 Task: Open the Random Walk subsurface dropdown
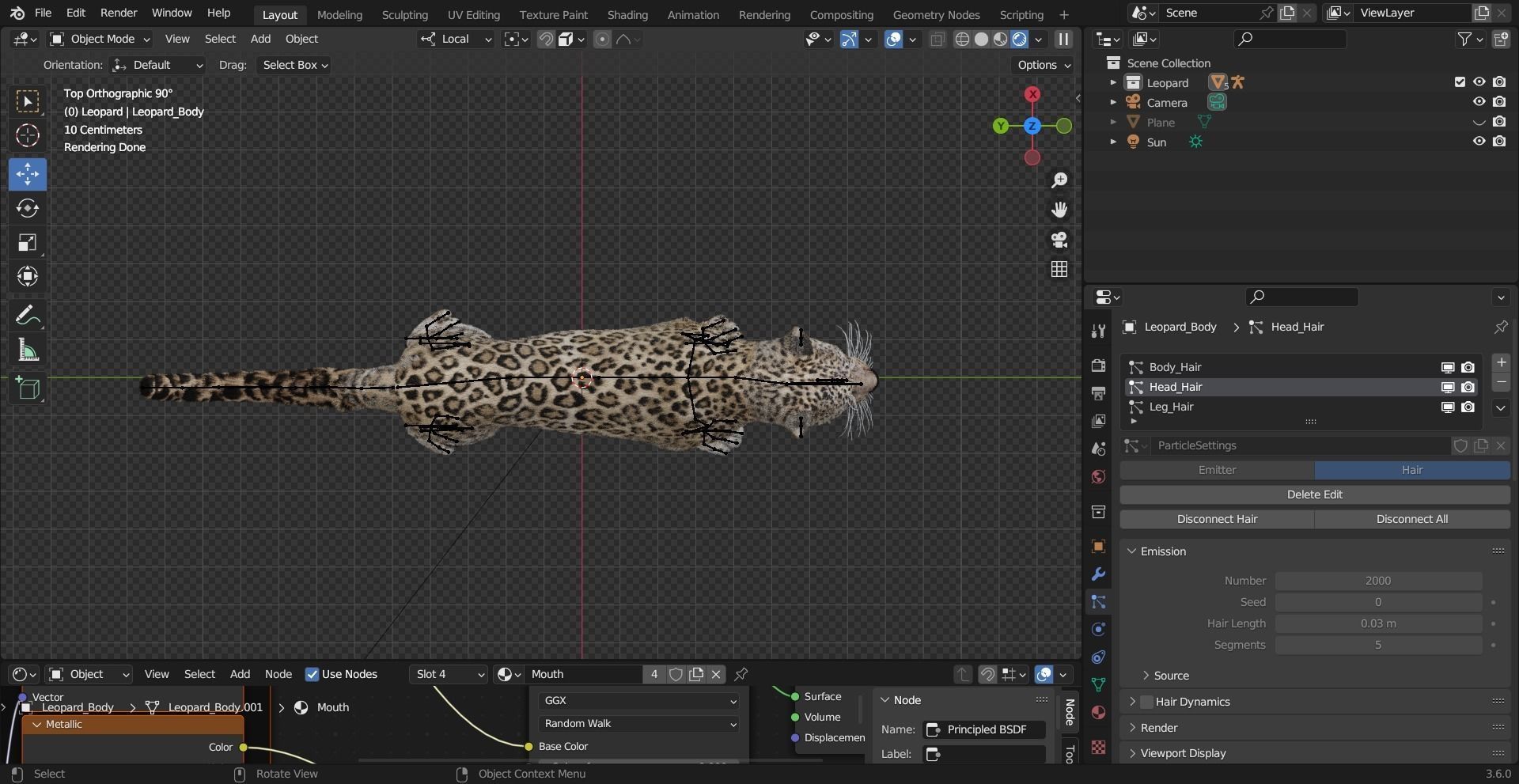pyautogui.click(x=639, y=724)
